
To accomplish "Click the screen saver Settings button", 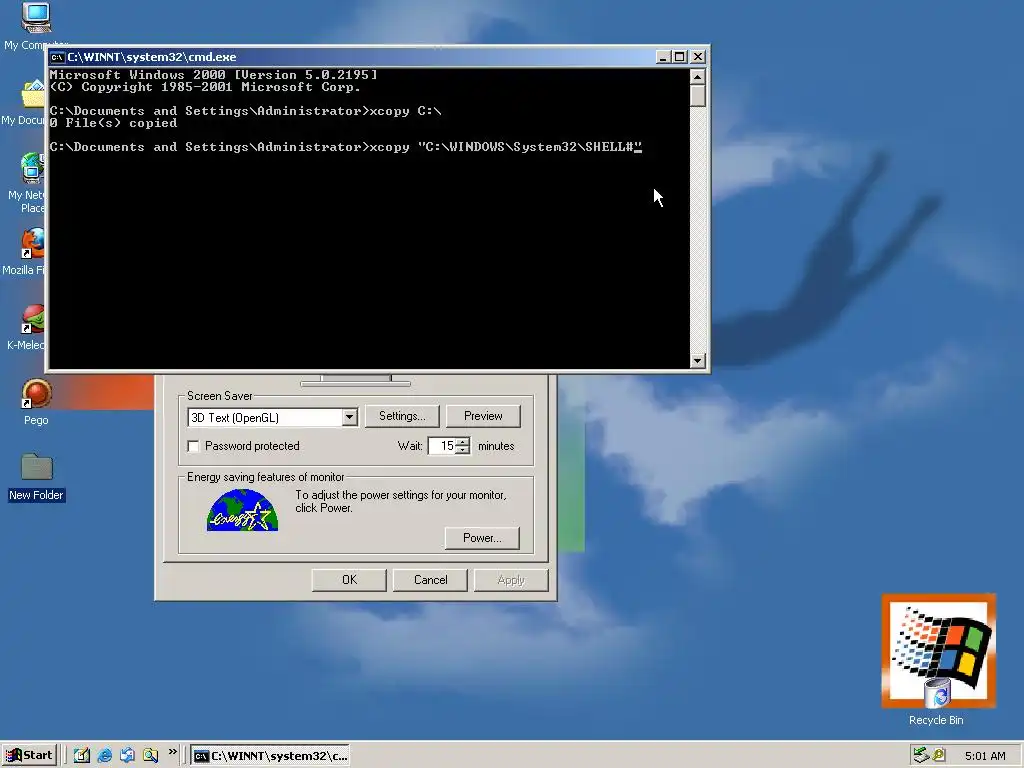I will pos(402,416).
